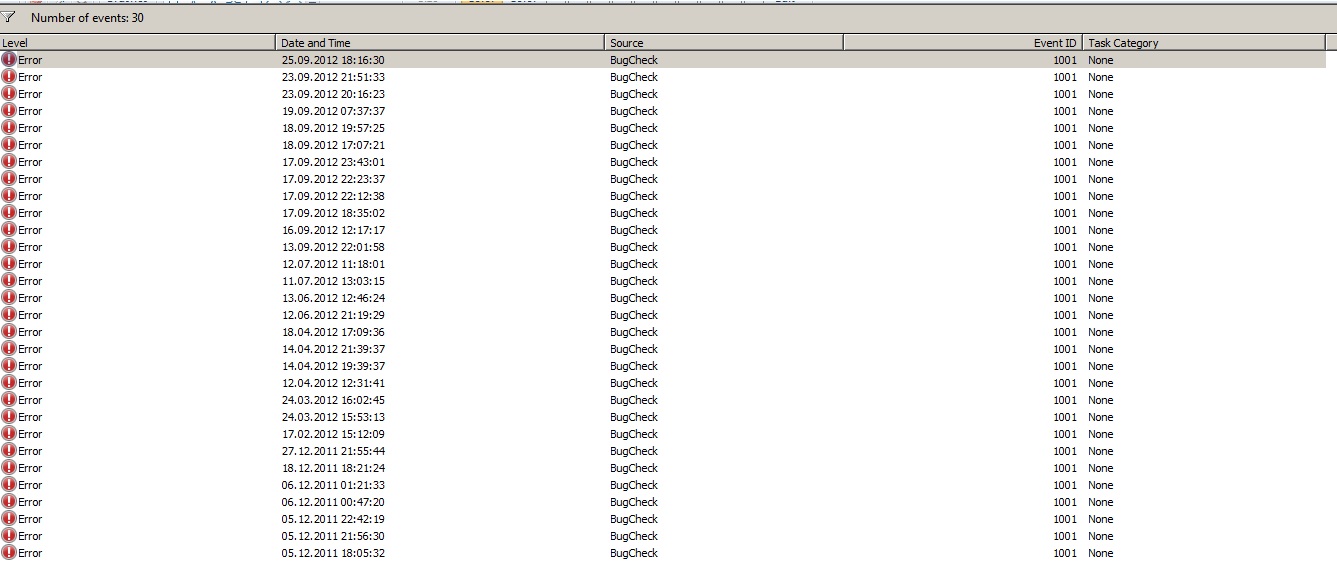1337x567 pixels.
Task: Click error icon for 13.09.2012 22:01:58 event
Action: [9, 247]
